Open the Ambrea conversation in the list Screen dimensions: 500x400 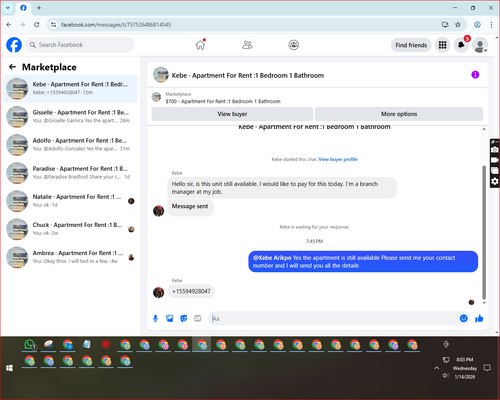(70, 257)
